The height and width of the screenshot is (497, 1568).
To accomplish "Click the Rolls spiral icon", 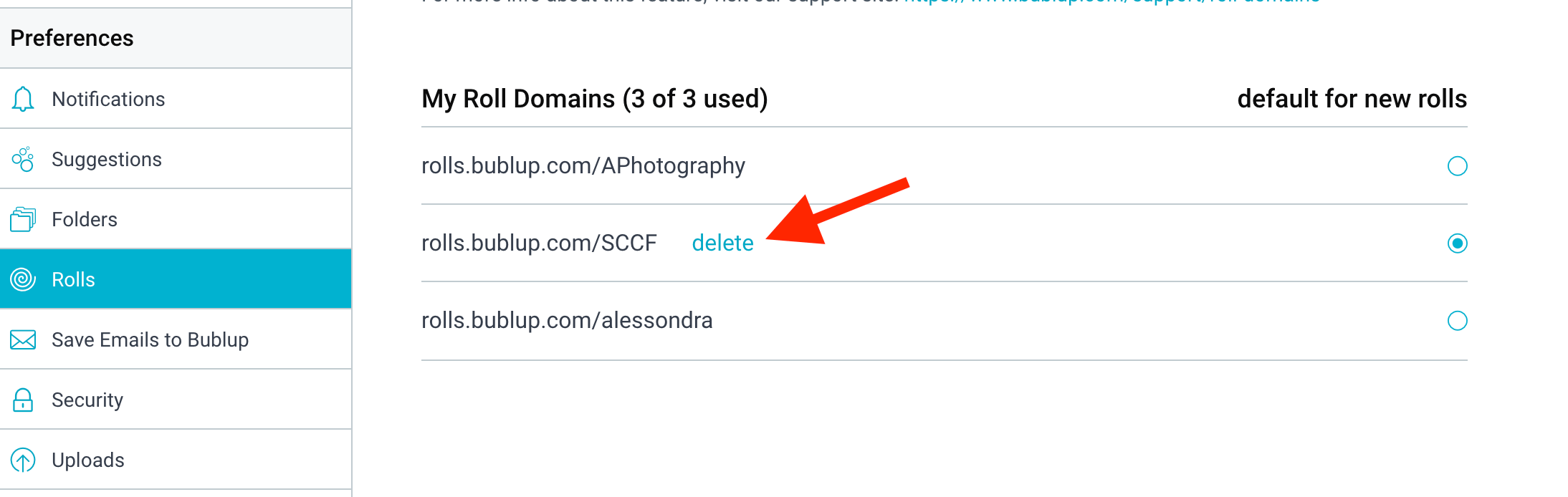I will tap(23, 279).
